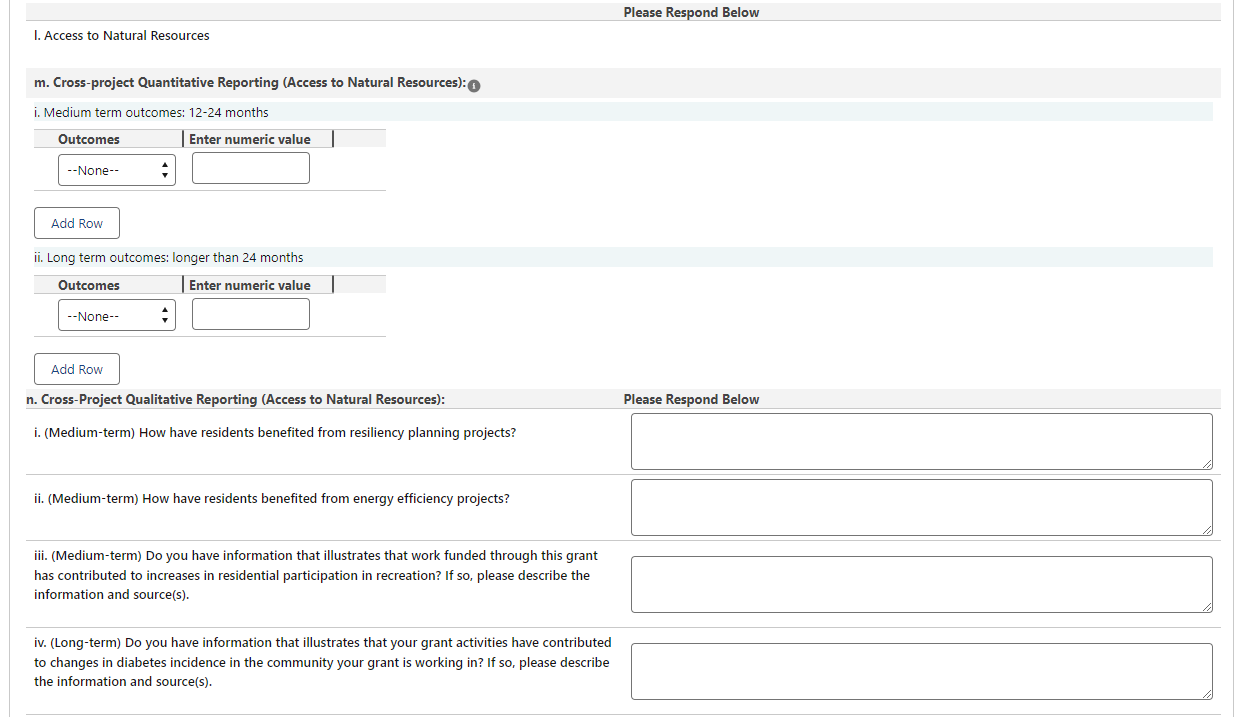Click the recreation participation response text area
The height and width of the screenshot is (717, 1236).
(x=920, y=584)
